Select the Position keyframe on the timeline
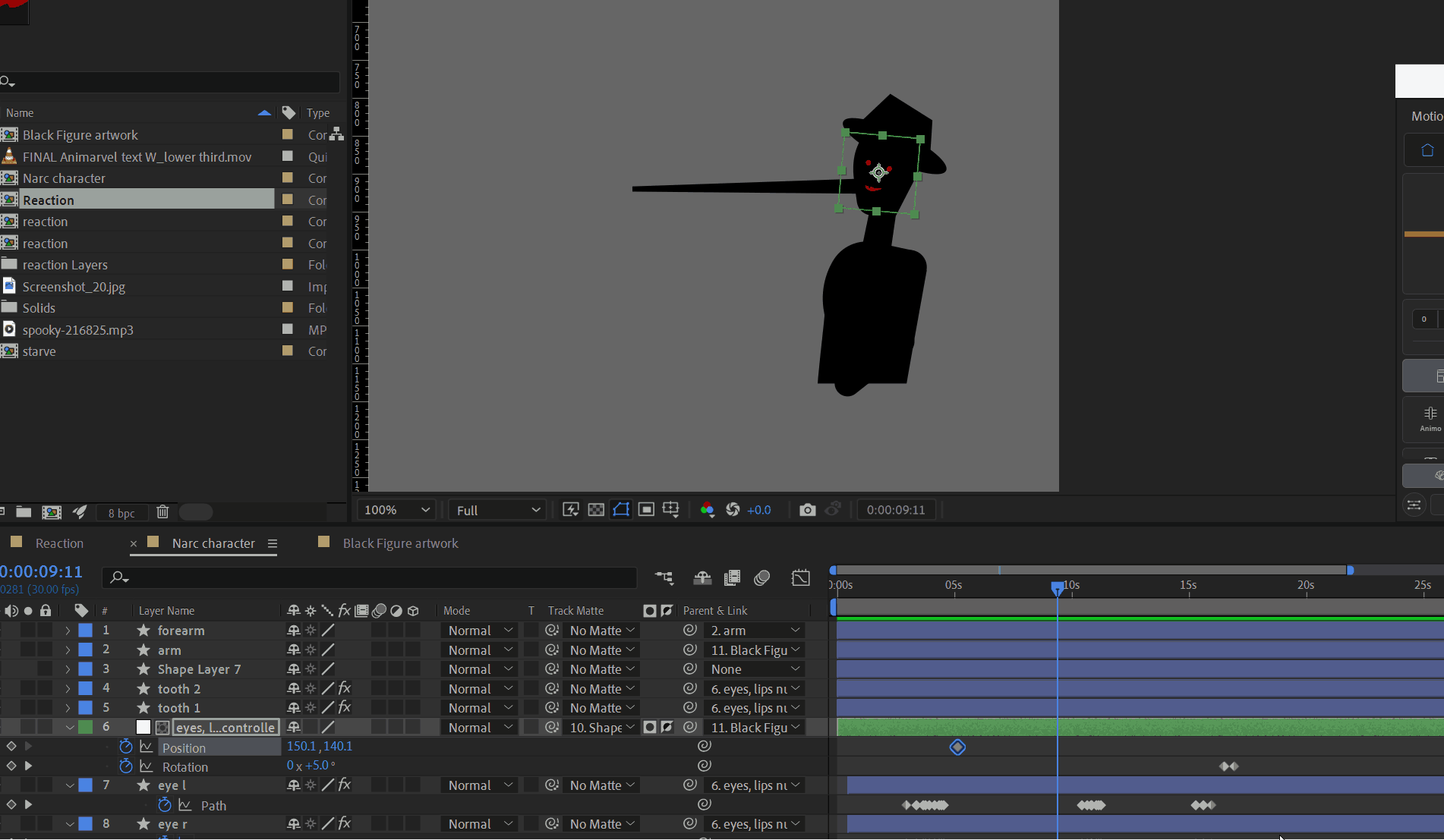Image resolution: width=1444 pixels, height=840 pixels. pyautogui.click(x=957, y=747)
